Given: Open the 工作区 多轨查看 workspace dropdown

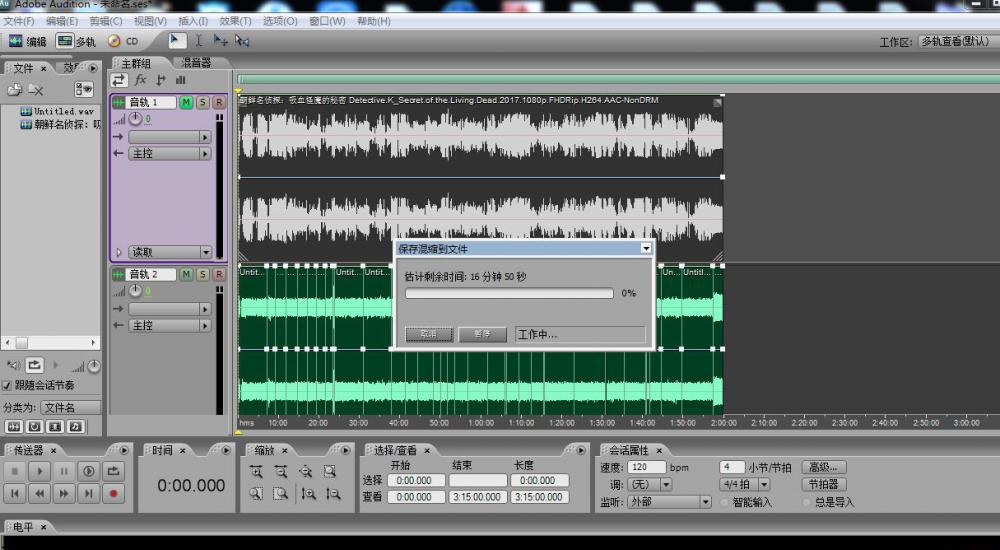Looking at the screenshot, I should click(x=957, y=41).
